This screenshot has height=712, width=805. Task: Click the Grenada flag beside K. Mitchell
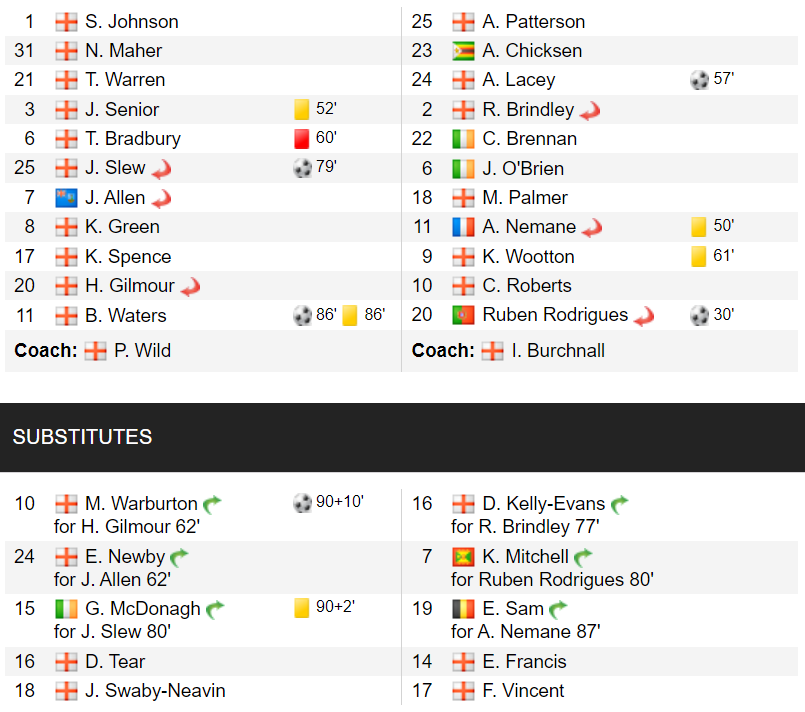point(463,557)
